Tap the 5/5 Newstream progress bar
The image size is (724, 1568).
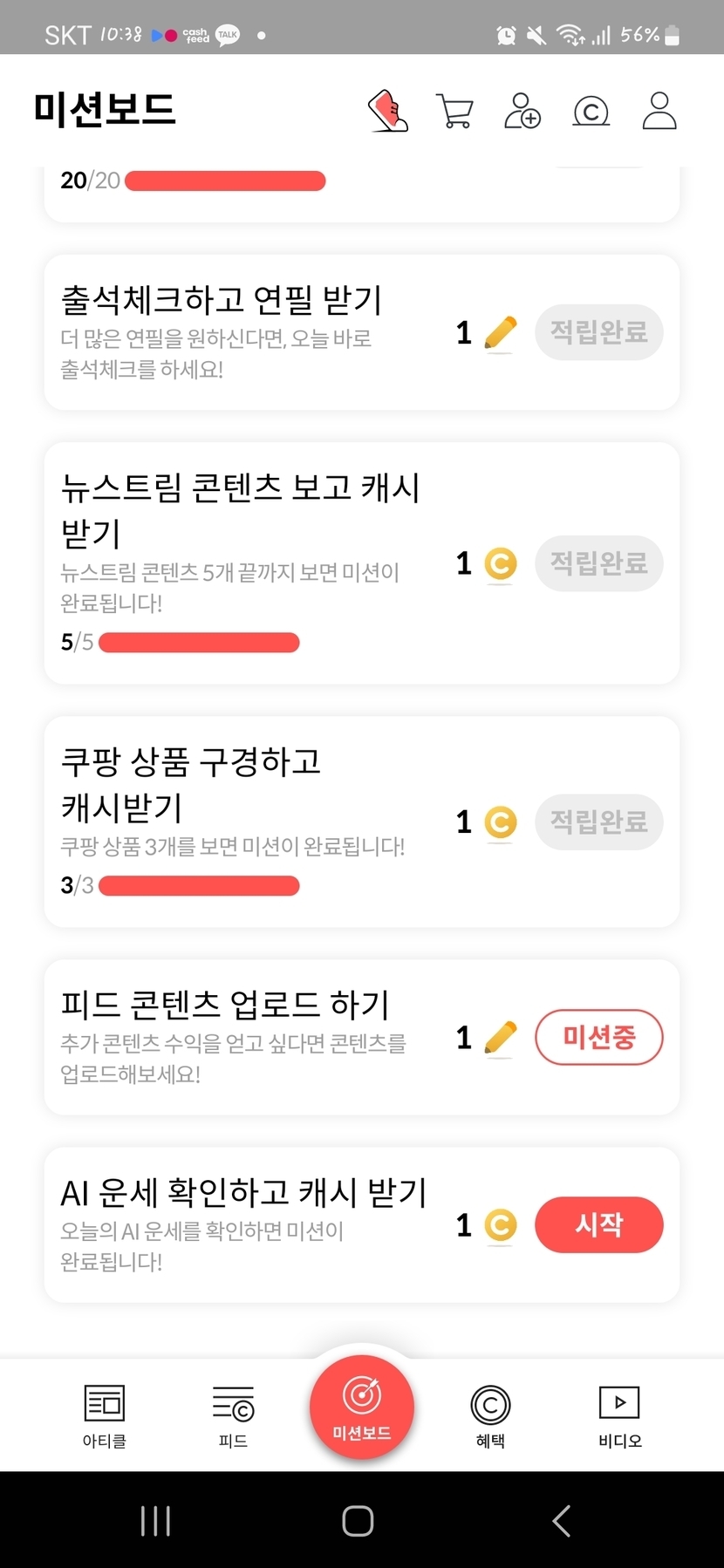[x=199, y=643]
